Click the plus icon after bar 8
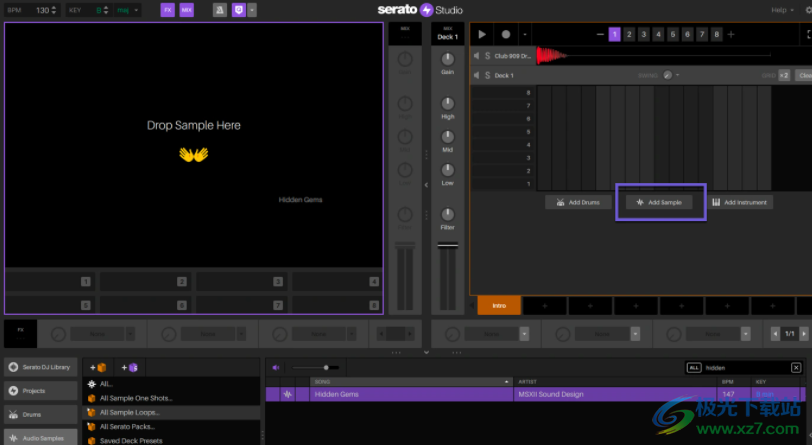 tap(731, 34)
